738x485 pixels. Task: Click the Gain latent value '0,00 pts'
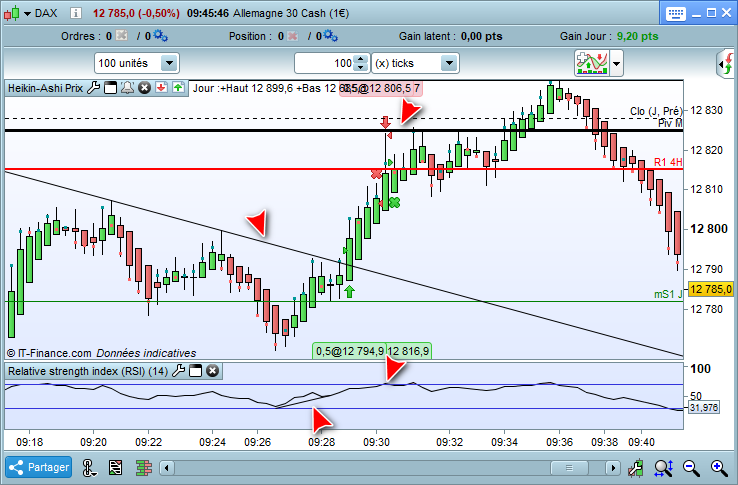481,36
